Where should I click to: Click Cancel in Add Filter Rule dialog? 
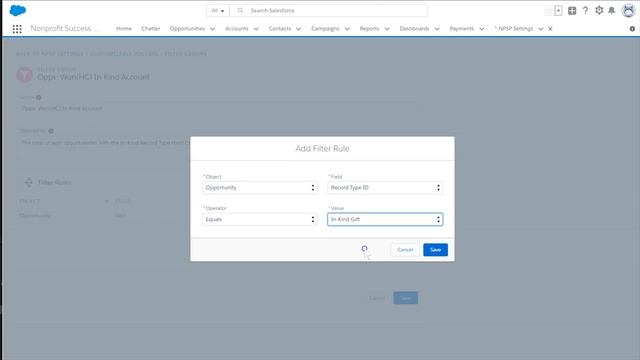tap(405, 250)
